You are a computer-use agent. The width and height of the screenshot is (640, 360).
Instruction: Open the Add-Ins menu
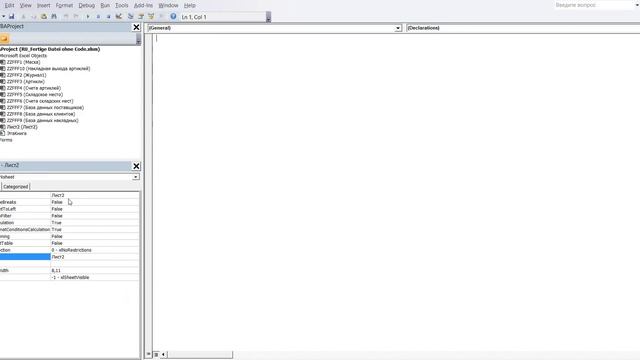point(143,5)
